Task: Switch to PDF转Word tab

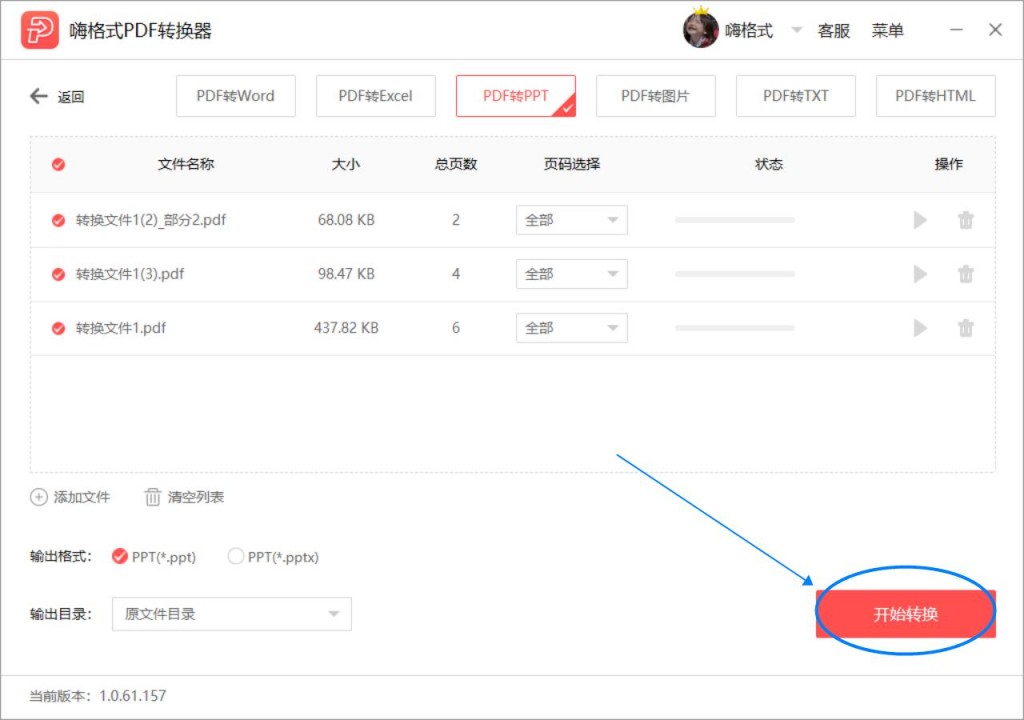Action: [236, 96]
